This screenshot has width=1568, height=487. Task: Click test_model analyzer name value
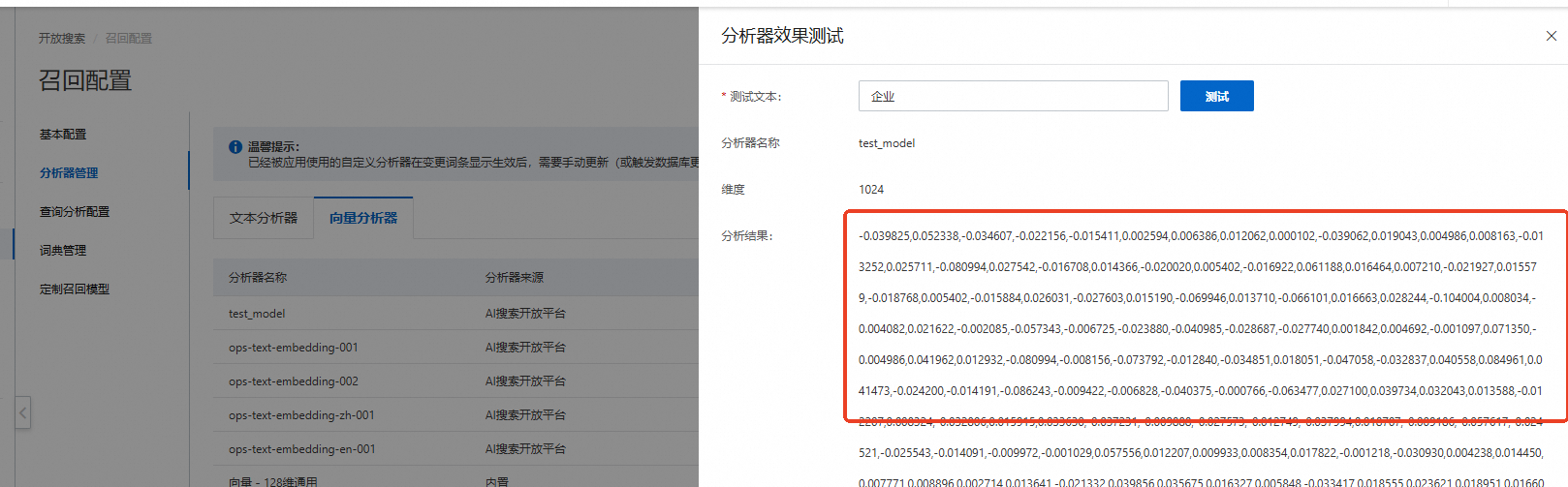tap(887, 142)
